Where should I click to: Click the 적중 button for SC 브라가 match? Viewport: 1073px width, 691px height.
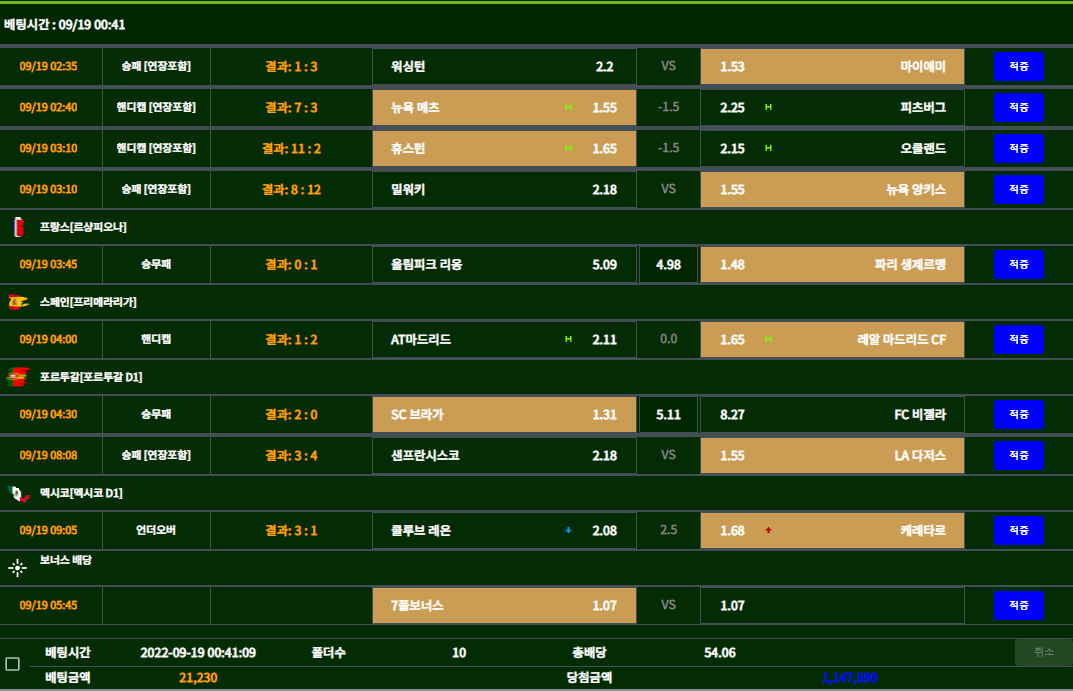1018,415
